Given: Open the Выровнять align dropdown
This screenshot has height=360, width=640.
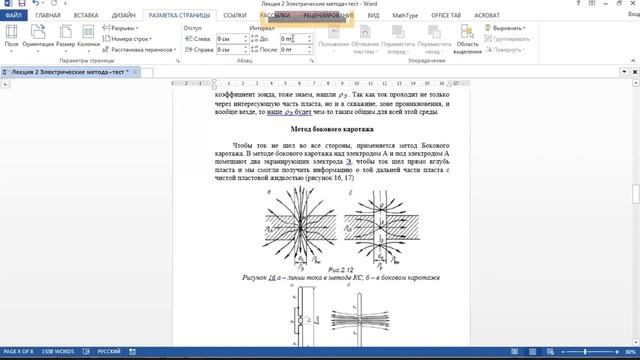Looking at the screenshot, I should pyautogui.click(x=505, y=28).
